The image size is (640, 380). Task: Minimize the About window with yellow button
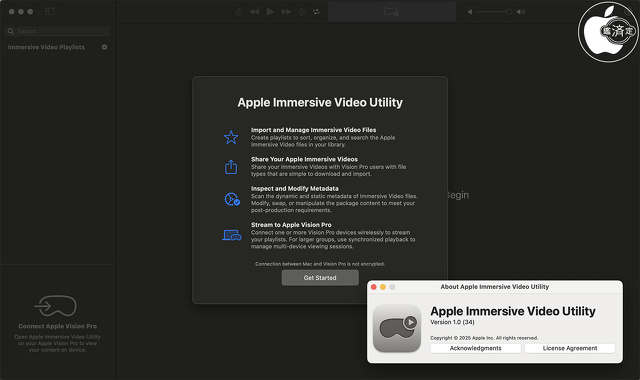[383, 287]
